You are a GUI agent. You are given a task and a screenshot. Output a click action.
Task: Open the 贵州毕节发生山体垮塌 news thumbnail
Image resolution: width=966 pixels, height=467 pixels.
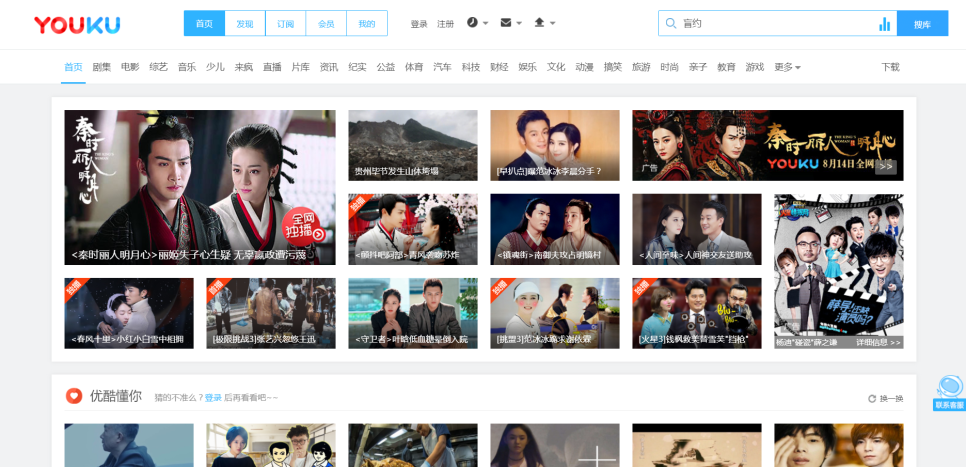click(413, 145)
